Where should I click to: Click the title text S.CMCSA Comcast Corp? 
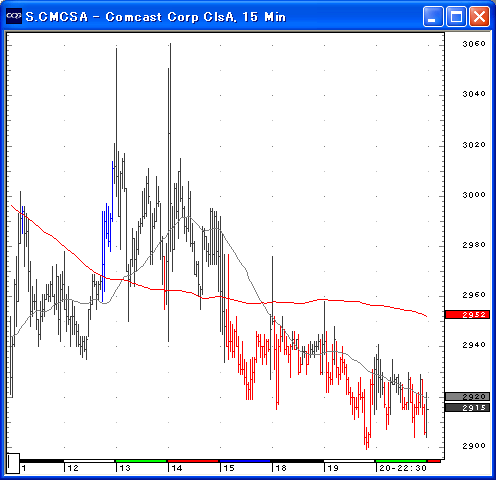pos(156,17)
